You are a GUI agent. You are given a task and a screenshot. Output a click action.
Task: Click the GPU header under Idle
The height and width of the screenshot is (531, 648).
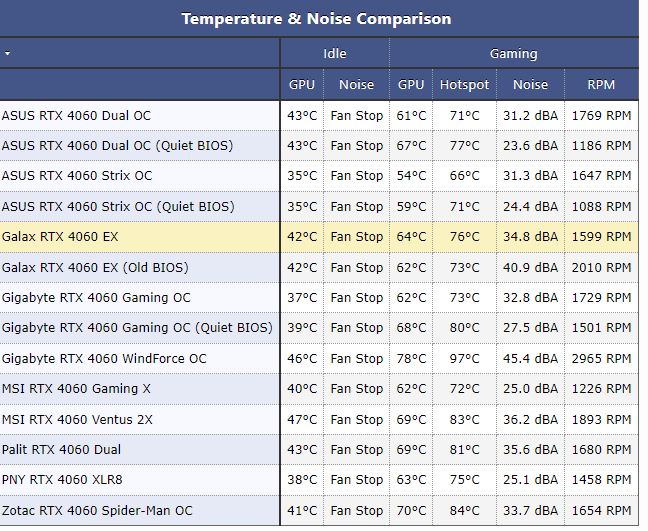(302, 85)
